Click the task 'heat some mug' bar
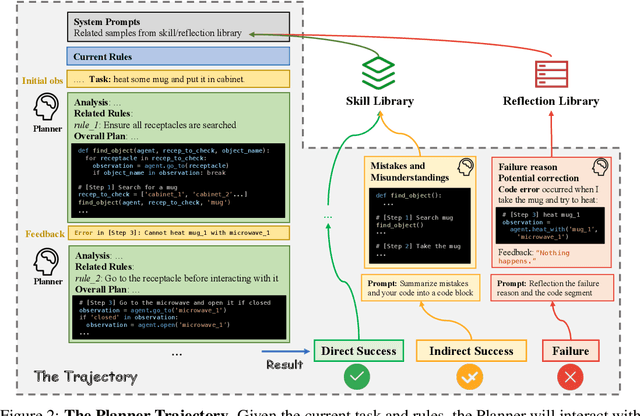Image resolution: width=640 pixels, height=416 pixels. [175, 77]
